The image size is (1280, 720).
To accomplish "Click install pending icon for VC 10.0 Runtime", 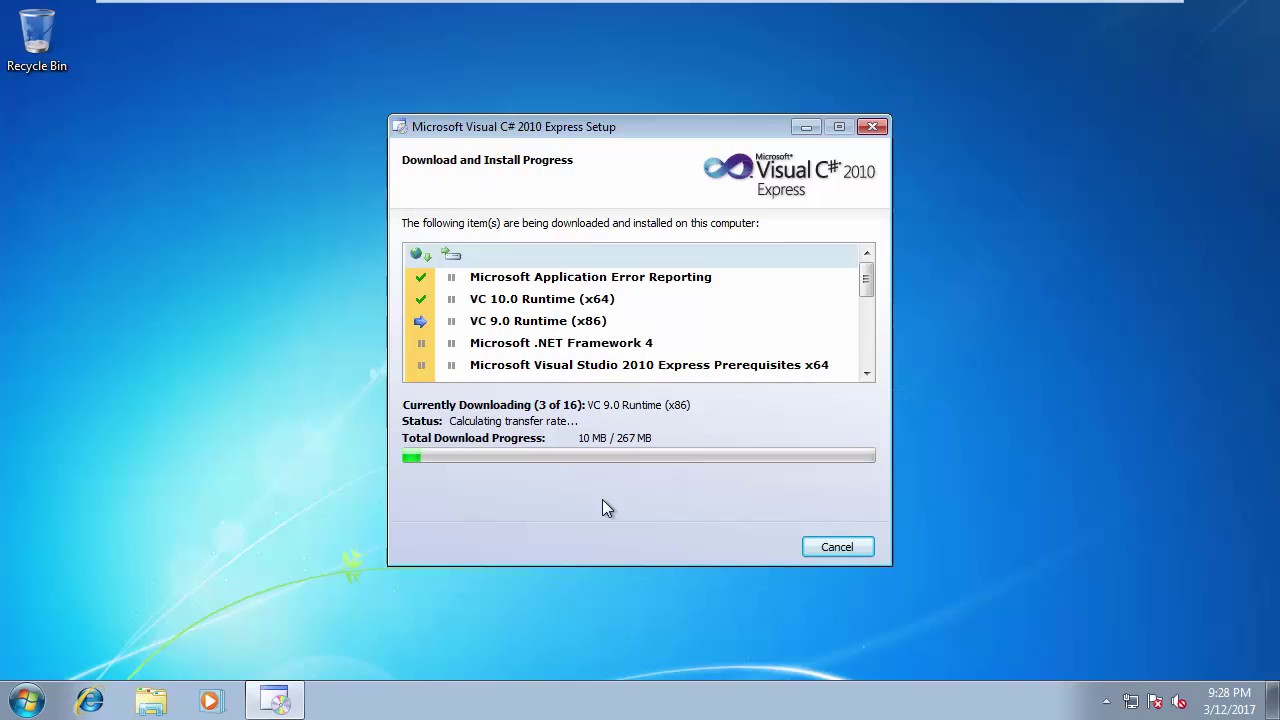I will [451, 299].
